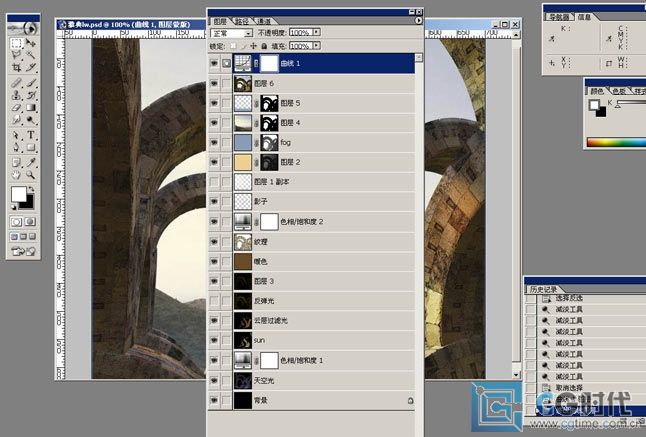Switch to the 导航器 navigator tab

pos(559,17)
